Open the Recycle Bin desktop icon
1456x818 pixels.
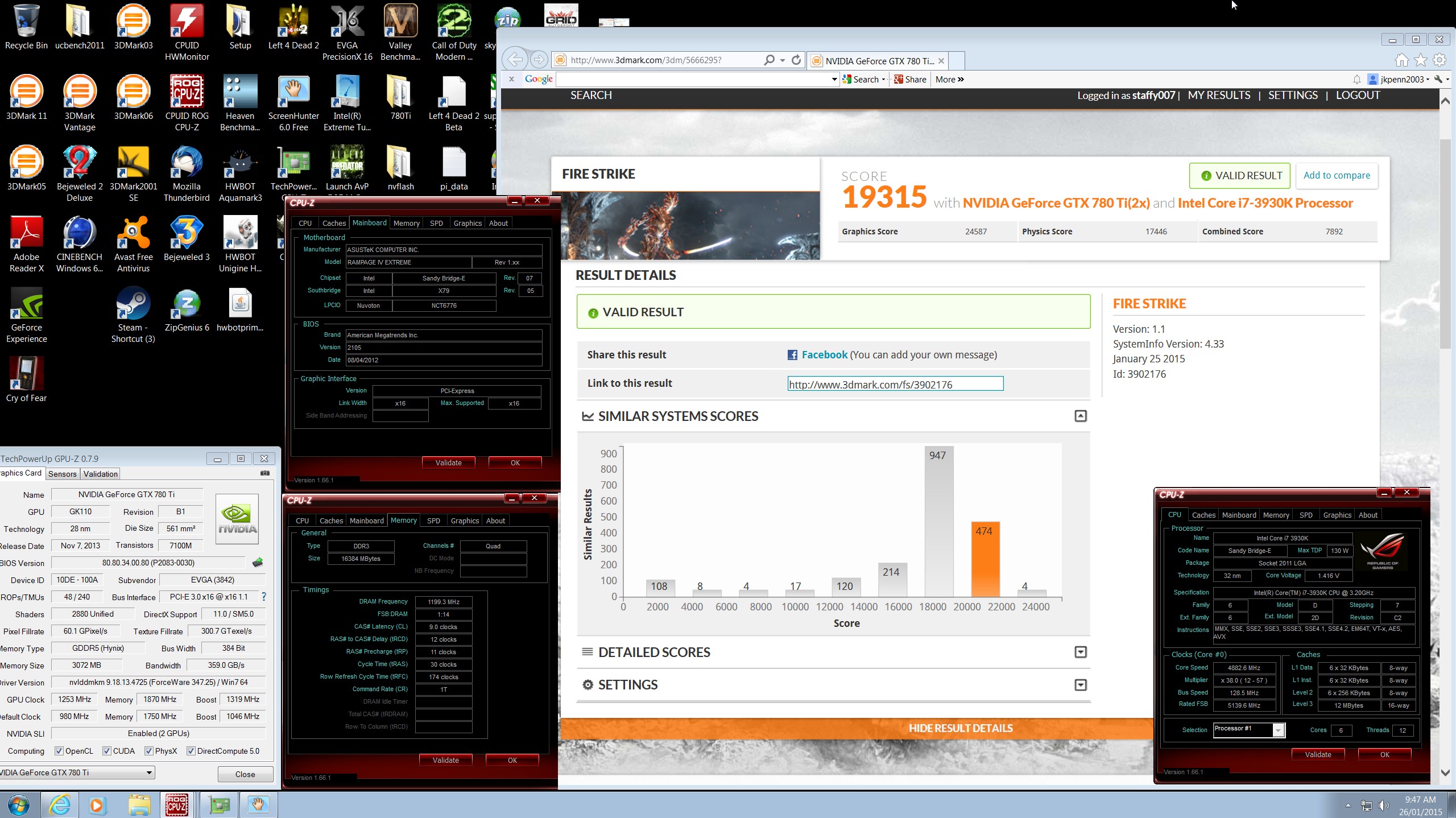point(26,27)
